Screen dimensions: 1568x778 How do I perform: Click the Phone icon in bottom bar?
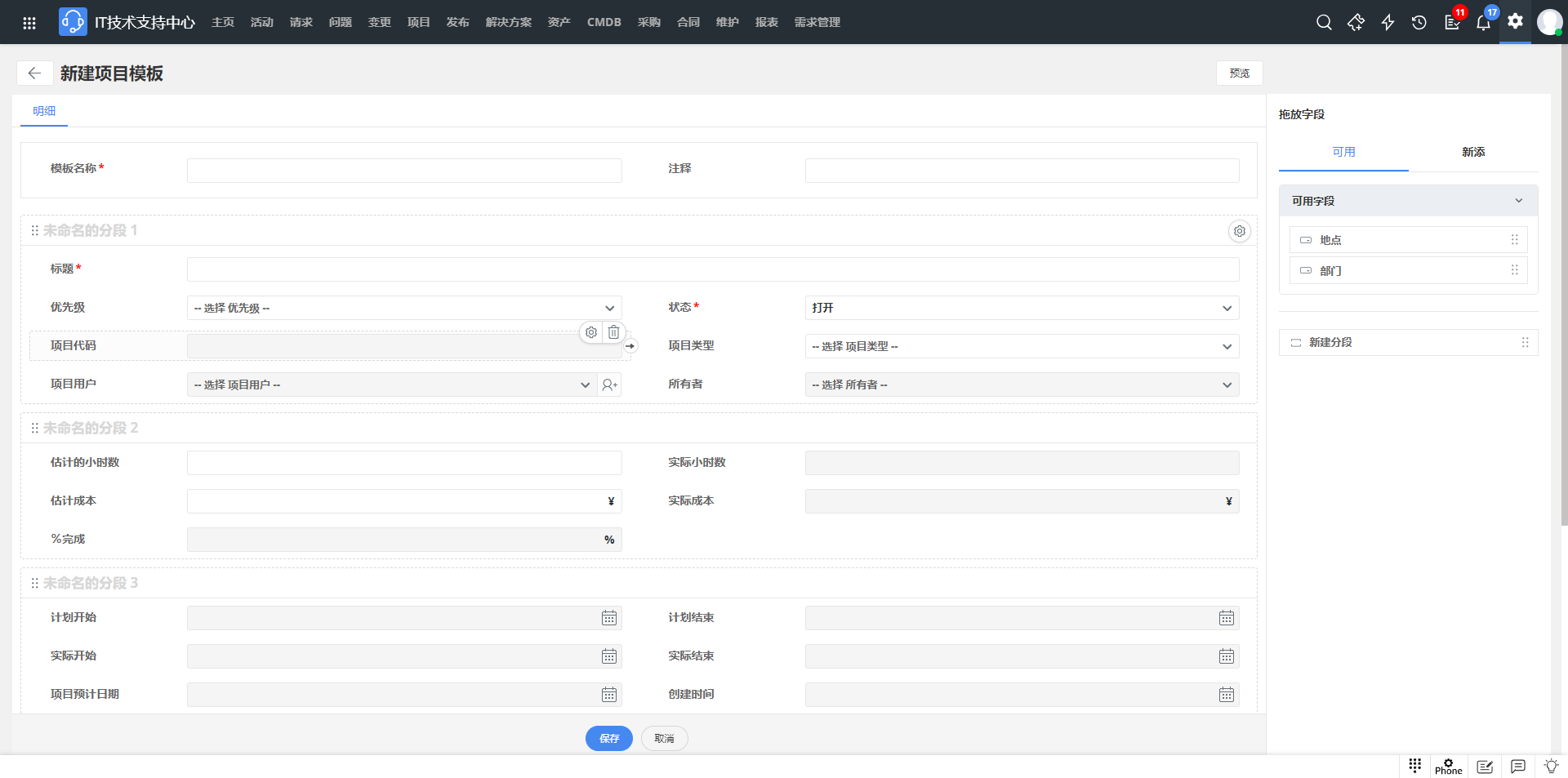tap(1449, 767)
